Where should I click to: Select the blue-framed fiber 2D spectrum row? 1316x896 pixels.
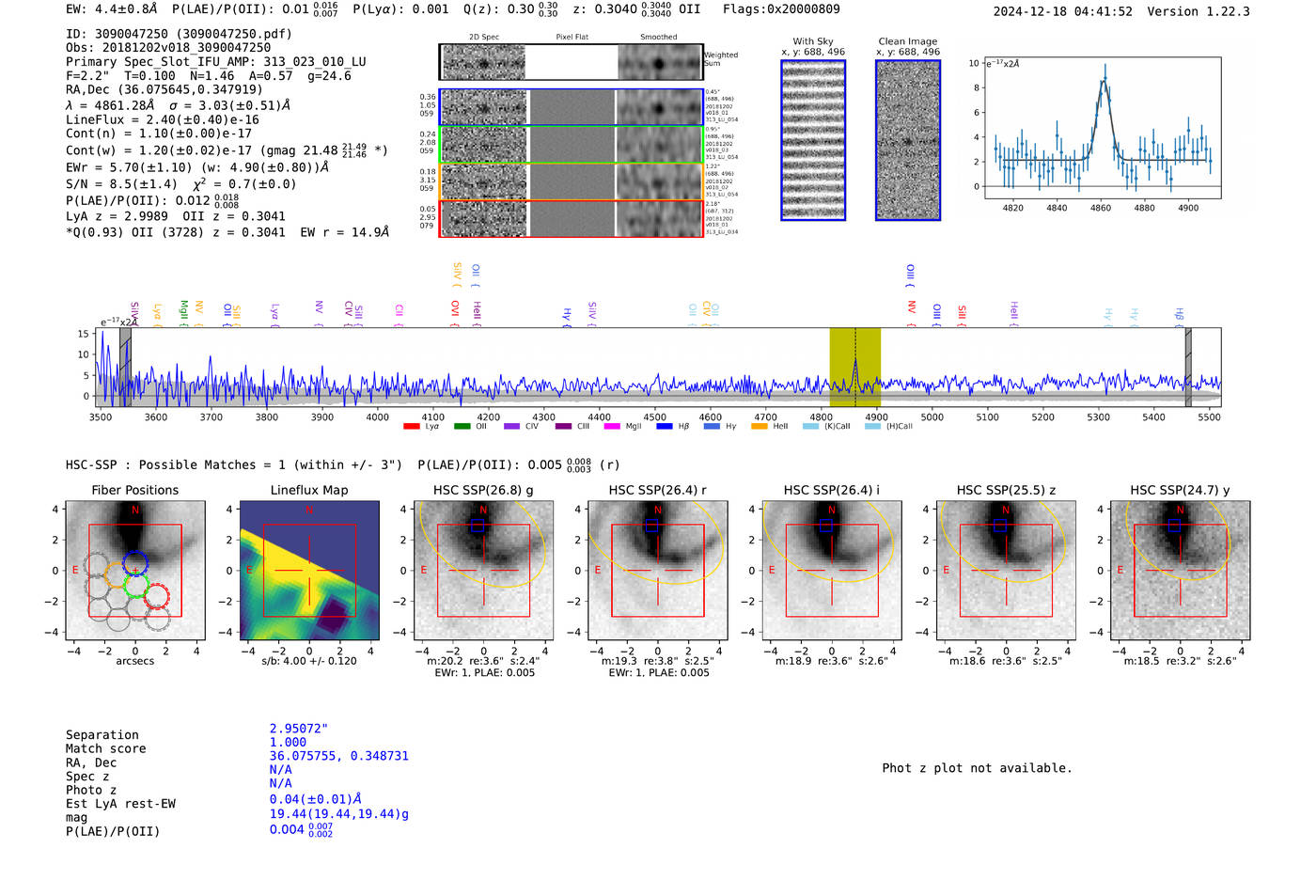(x=571, y=107)
